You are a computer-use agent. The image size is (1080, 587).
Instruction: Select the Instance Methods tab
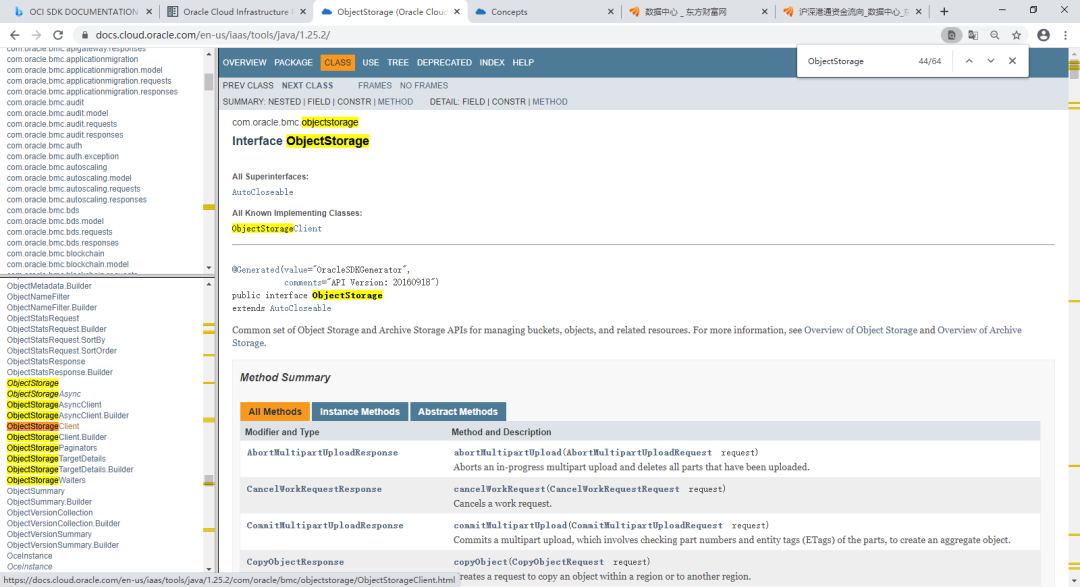point(360,411)
